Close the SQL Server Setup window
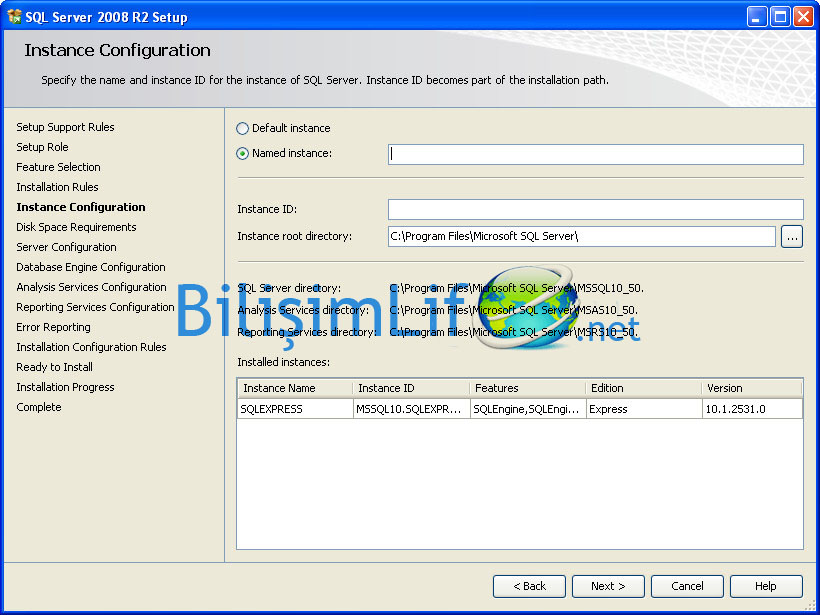 coord(803,17)
